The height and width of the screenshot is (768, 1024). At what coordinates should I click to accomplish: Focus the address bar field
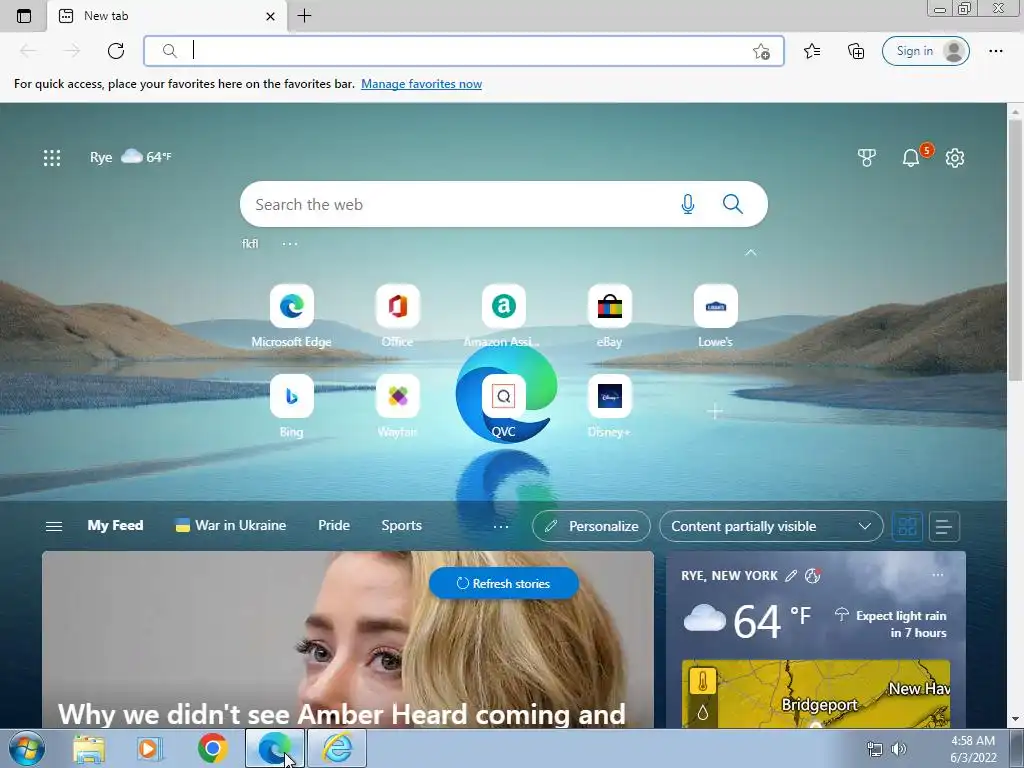pyautogui.click(x=464, y=51)
